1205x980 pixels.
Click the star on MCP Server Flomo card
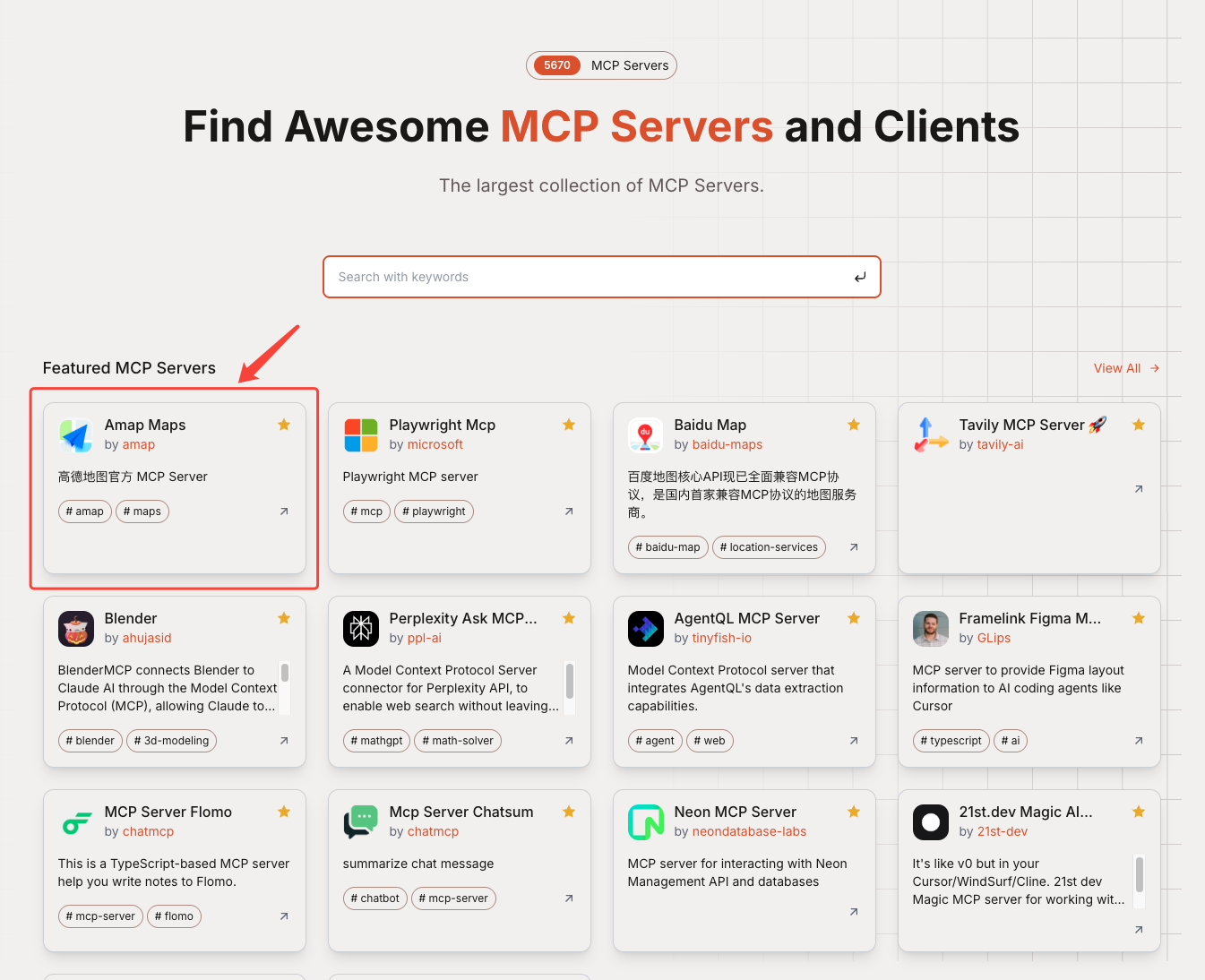(x=284, y=812)
